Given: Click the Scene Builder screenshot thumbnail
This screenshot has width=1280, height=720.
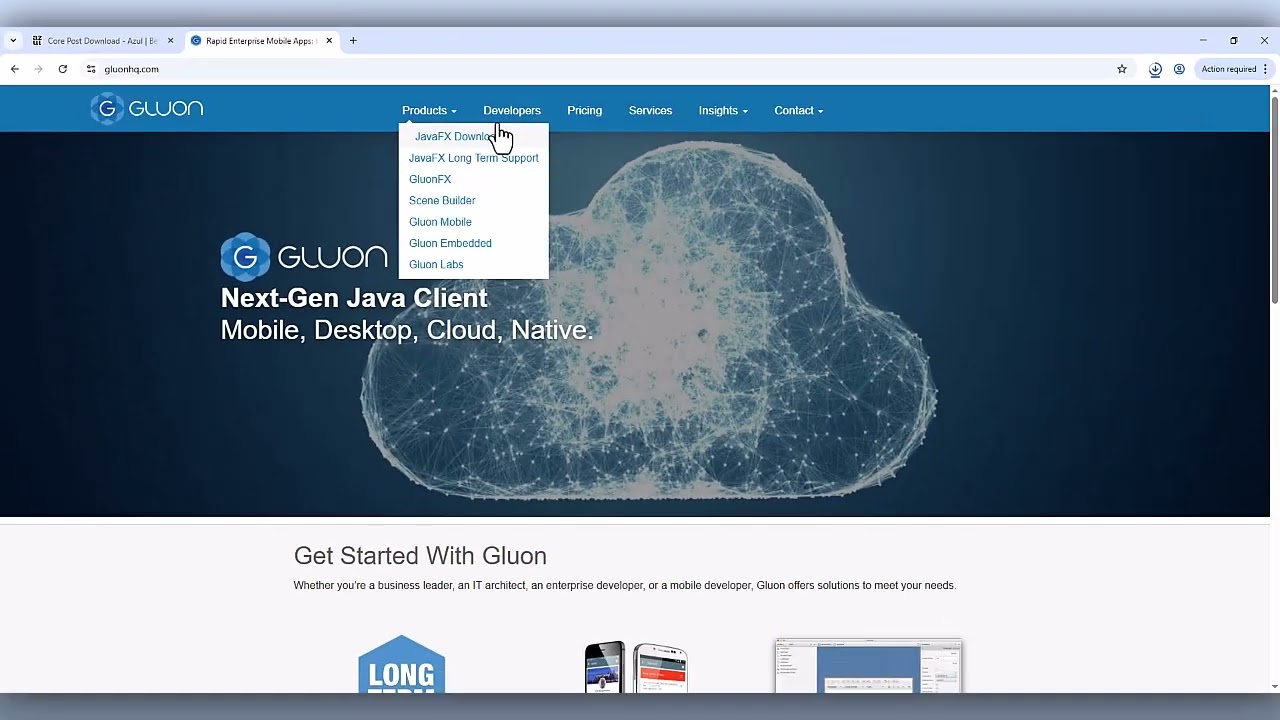Looking at the screenshot, I should tap(868, 665).
